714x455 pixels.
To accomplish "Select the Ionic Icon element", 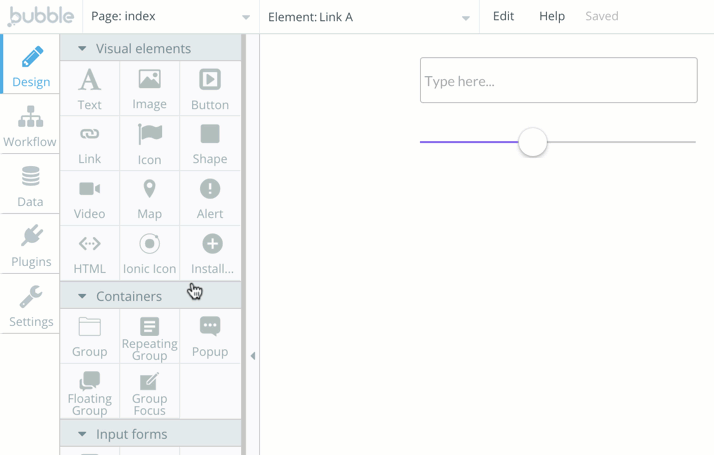I will (x=149, y=253).
